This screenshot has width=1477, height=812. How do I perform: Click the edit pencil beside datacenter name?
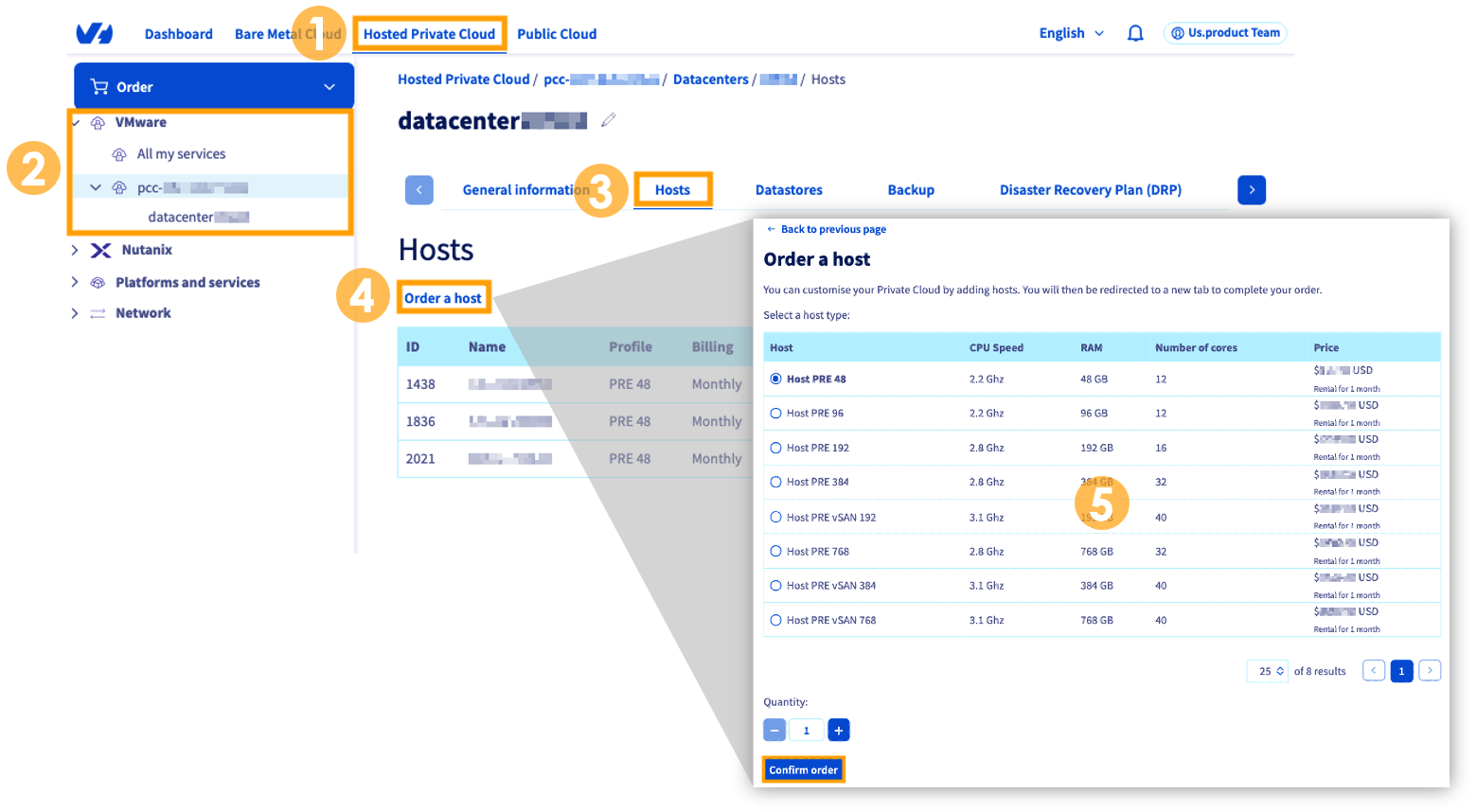point(609,119)
